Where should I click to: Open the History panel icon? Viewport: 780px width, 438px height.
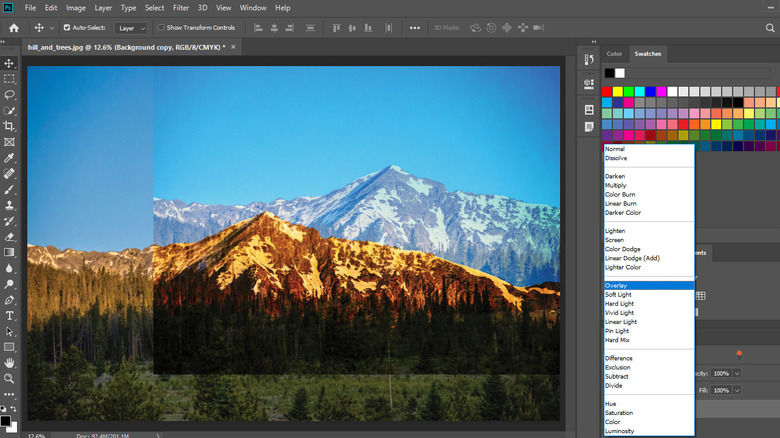(590, 62)
